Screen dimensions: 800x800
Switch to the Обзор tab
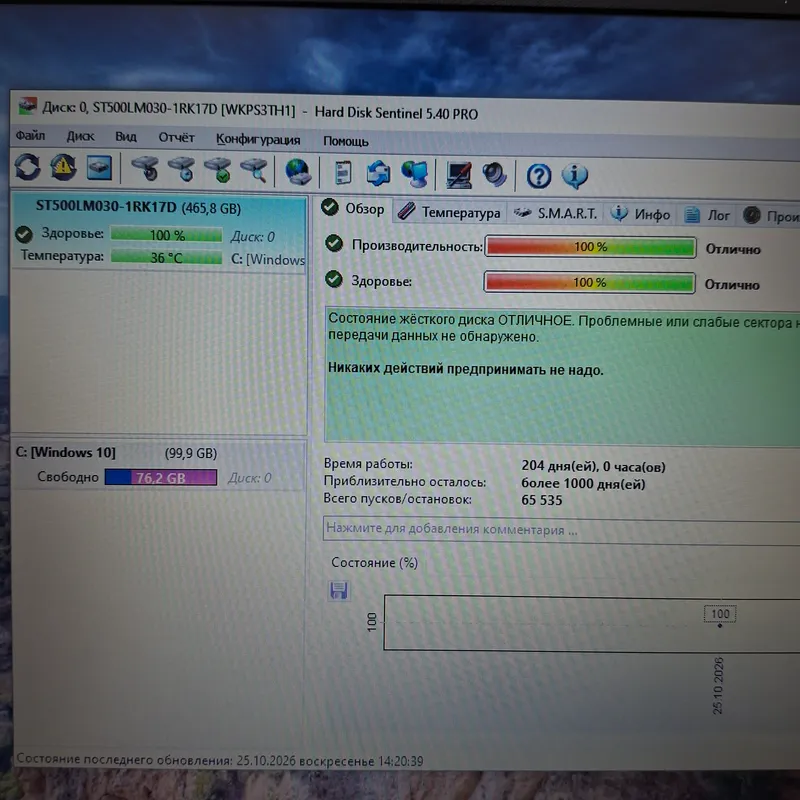pyautogui.click(x=353, y=208)
